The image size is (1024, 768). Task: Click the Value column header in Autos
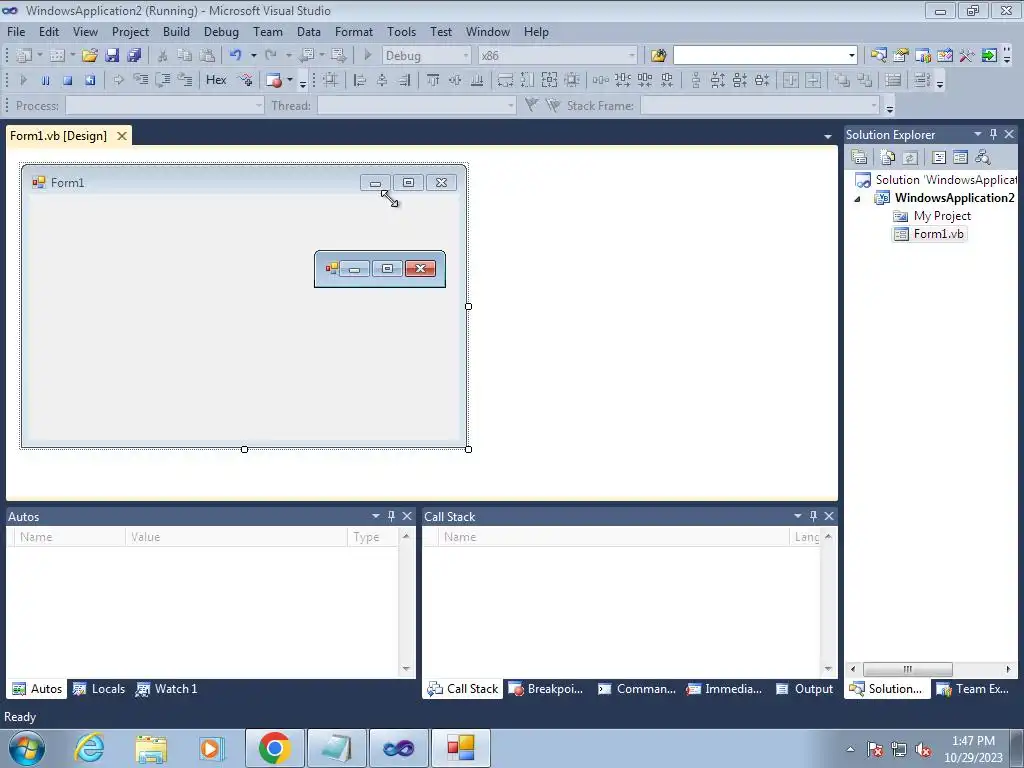[x=236, y=537]
